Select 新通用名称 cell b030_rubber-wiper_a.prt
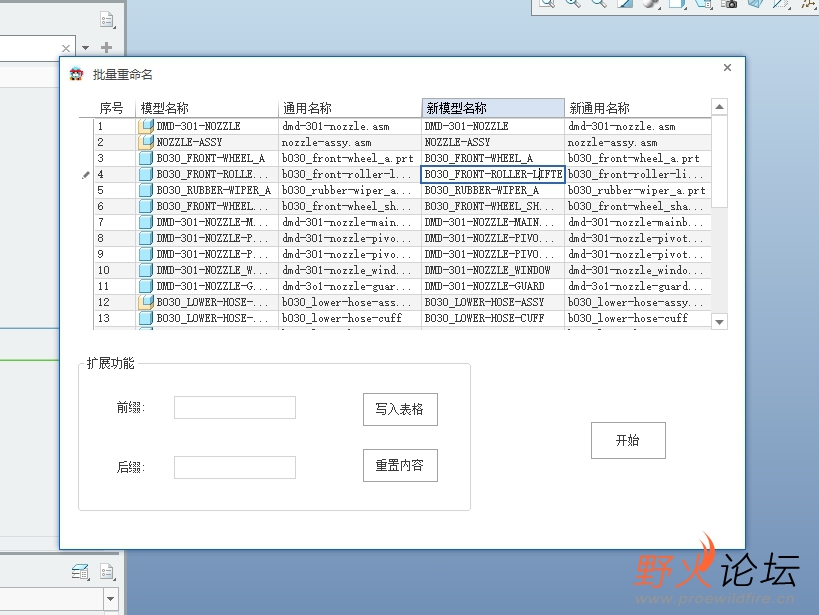This screenshot has height=615, width=819. tap(638, 190)
